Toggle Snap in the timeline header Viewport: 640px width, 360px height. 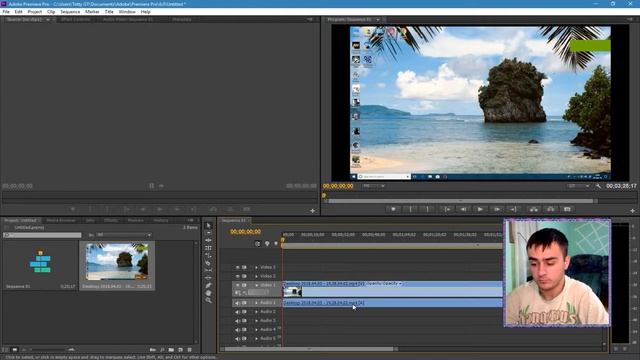pos(257,244)
